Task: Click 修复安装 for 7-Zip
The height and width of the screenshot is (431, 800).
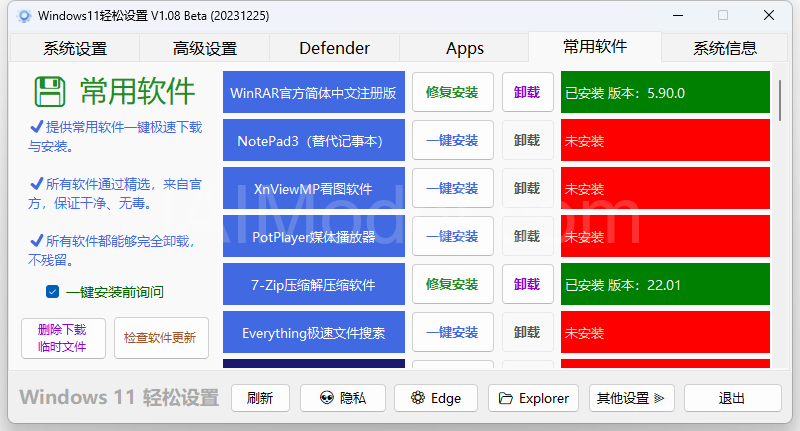Action: point(453,284)
